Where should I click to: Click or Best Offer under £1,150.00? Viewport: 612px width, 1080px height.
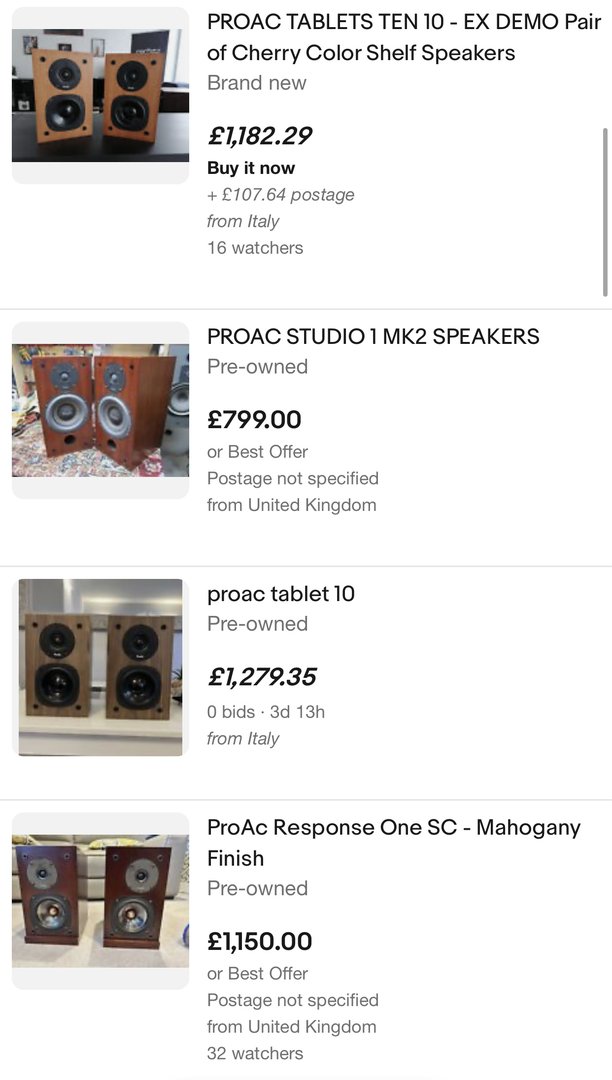pos(257,973)
